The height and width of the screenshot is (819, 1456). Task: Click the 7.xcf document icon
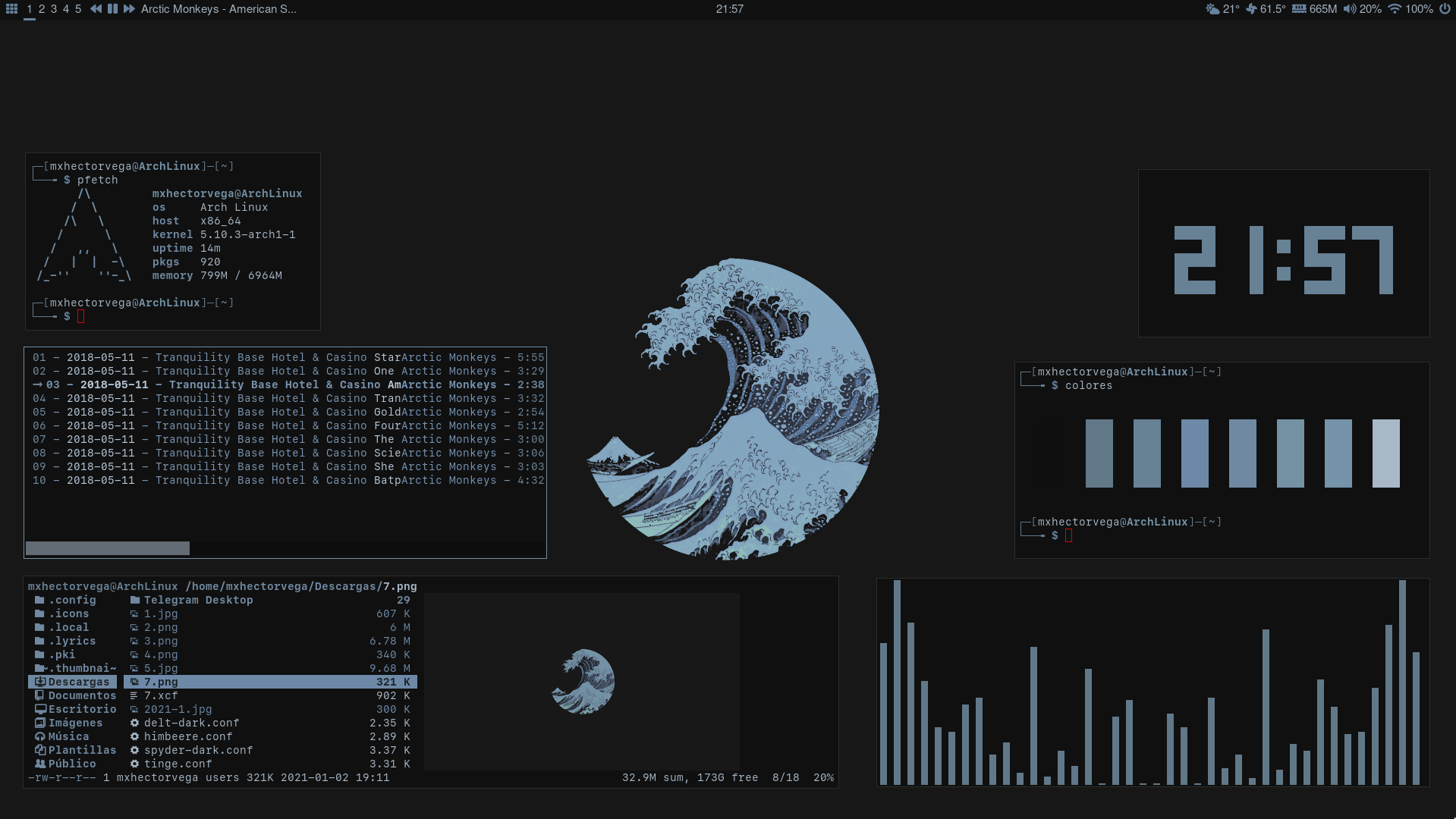click(134, 695)
